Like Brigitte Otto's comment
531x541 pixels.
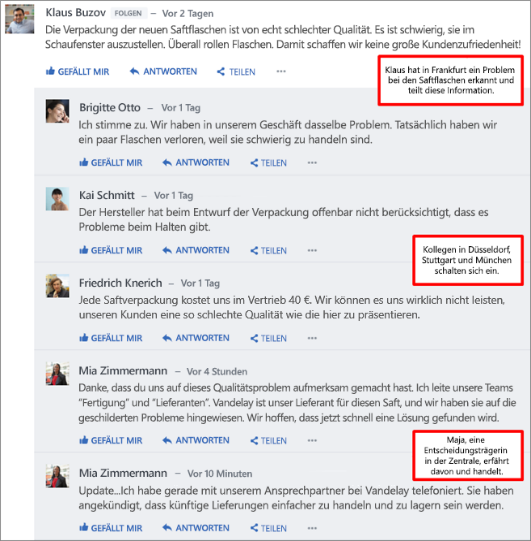pos(110,163)
